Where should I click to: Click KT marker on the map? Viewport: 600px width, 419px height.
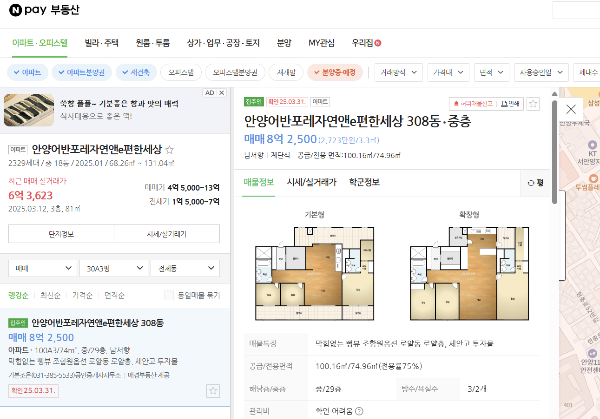coord(592,145)
